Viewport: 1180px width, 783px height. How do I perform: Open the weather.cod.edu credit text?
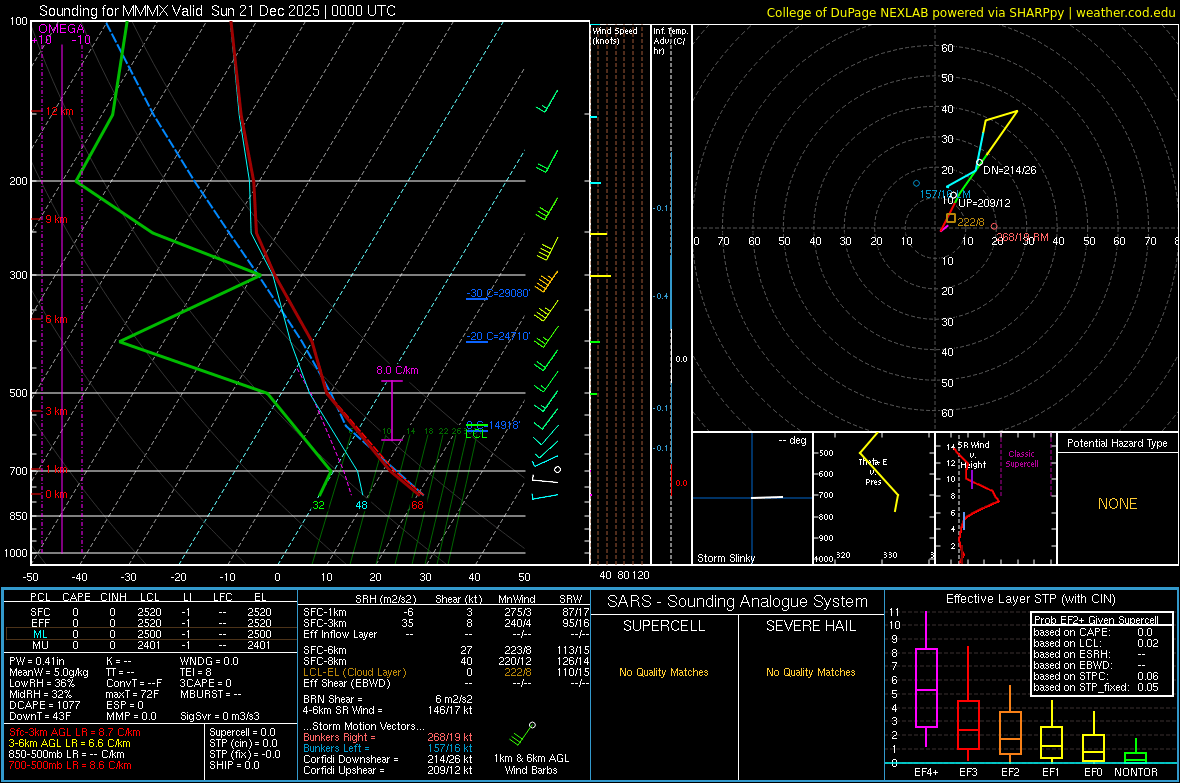pyautogui.click(x=970, y=12)
